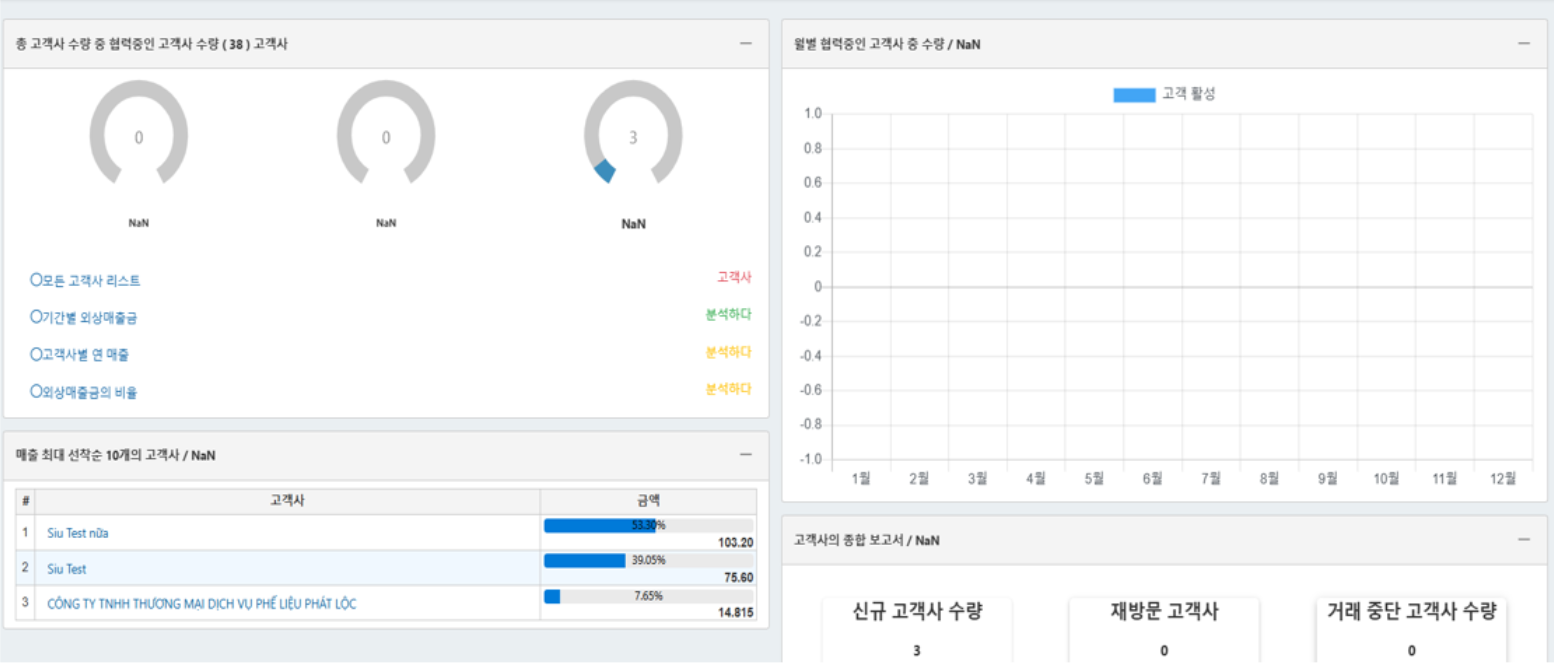The height and width of the screenshot is (663, 1554).
Task: Click 분석하다 beside 고객사별 연 매출
Action: click(x=728, y=353)
